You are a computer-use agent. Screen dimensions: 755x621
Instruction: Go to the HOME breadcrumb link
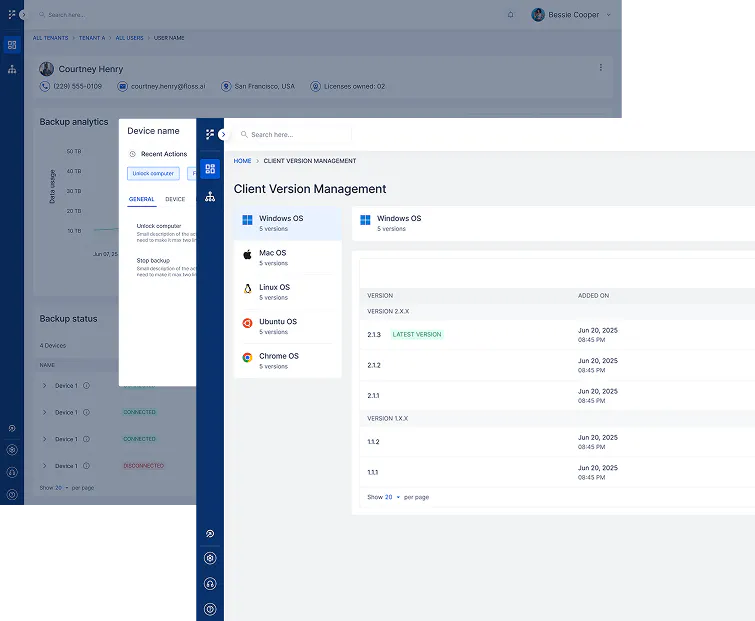pos(242,161)
